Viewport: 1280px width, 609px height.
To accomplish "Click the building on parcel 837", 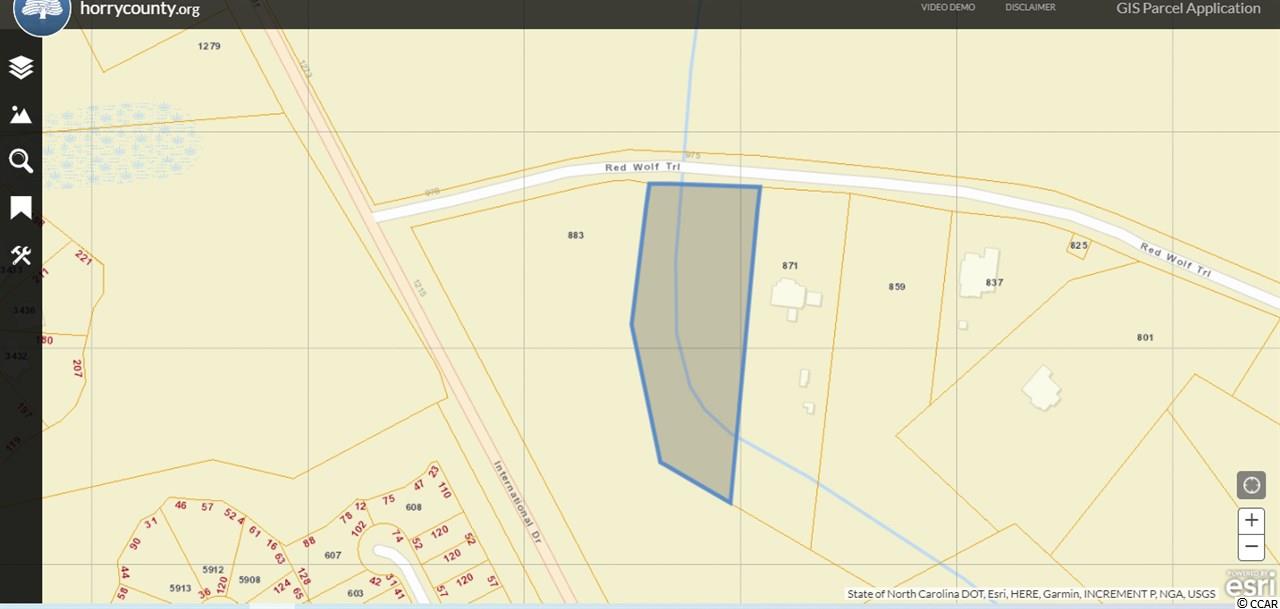I will (x=972, y=275).
